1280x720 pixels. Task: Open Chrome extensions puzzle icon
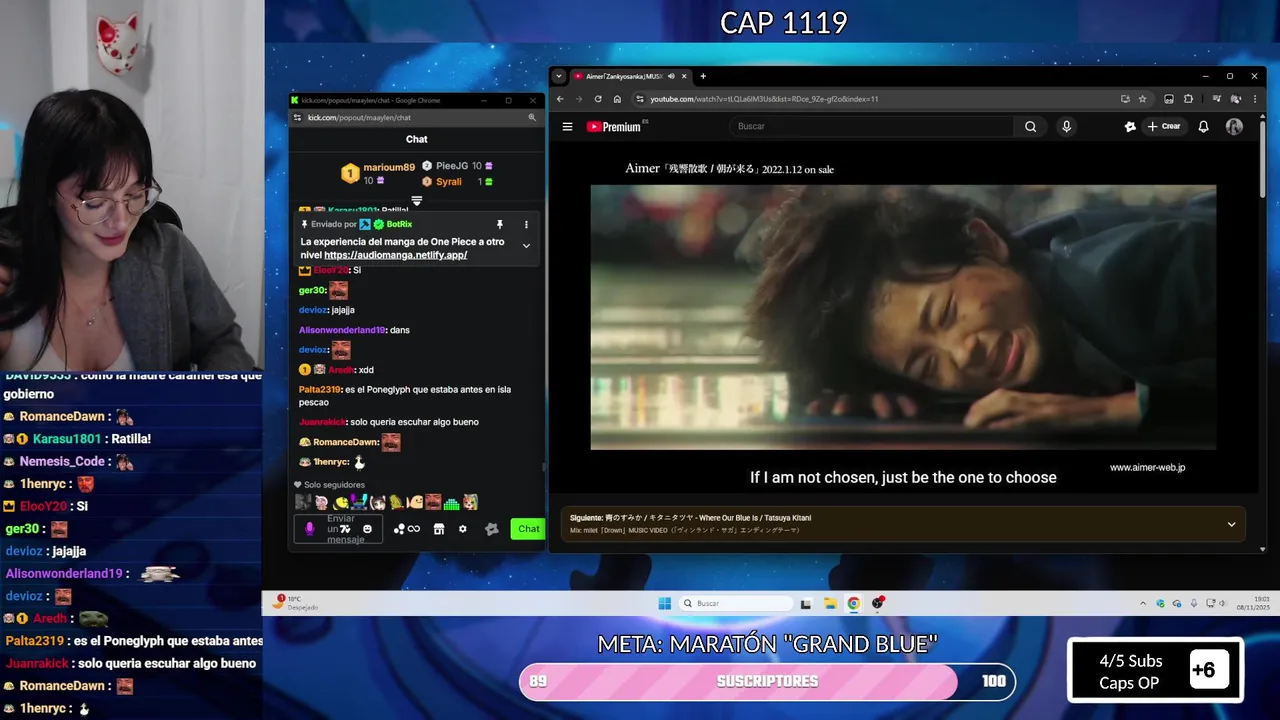(x=1188, y=99)
